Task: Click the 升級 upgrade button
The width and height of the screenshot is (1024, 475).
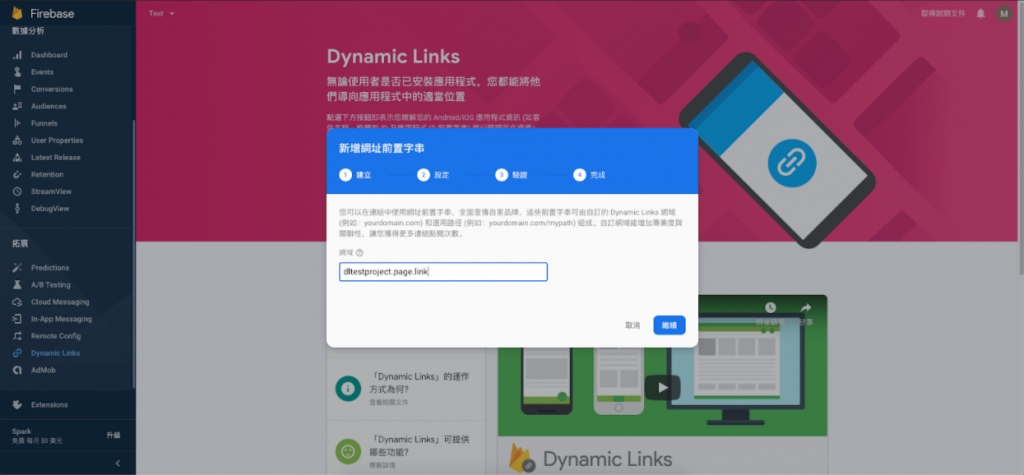Action: (114, 436)
